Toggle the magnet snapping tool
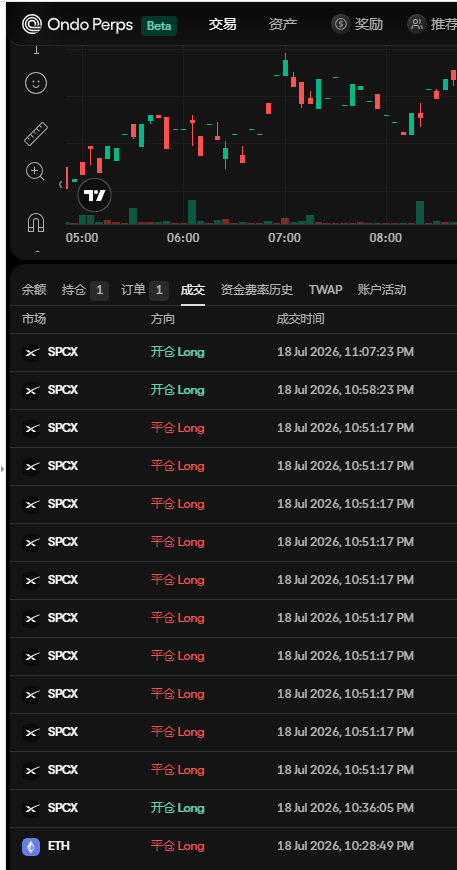Image resolution: width=457 pixels, height=870 pixels. tap(36, 223)
